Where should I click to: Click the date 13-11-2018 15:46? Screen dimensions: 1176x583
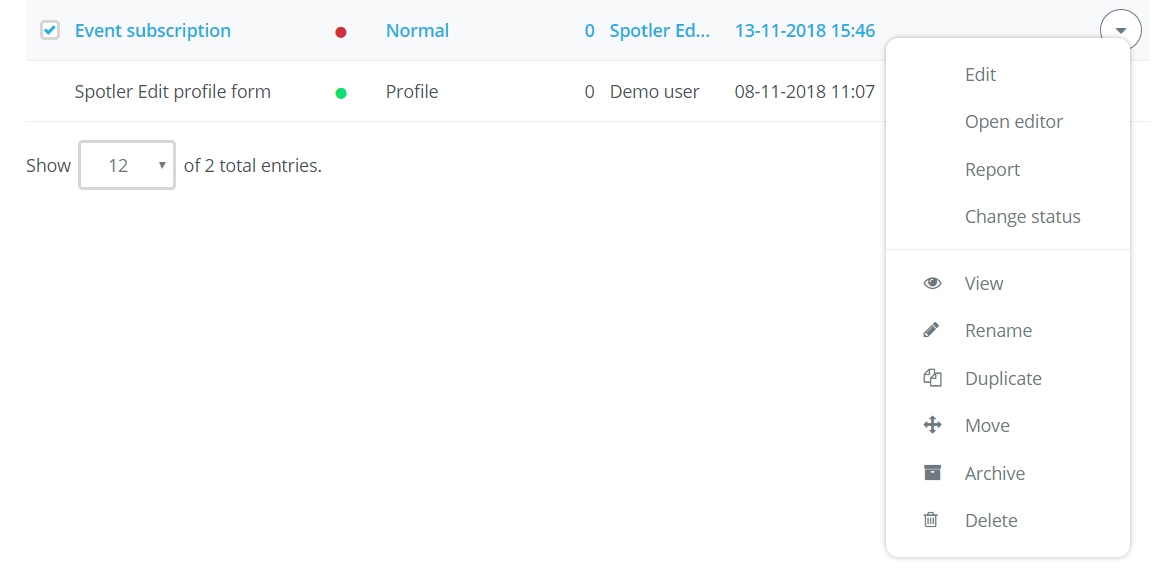click(805, 31)
